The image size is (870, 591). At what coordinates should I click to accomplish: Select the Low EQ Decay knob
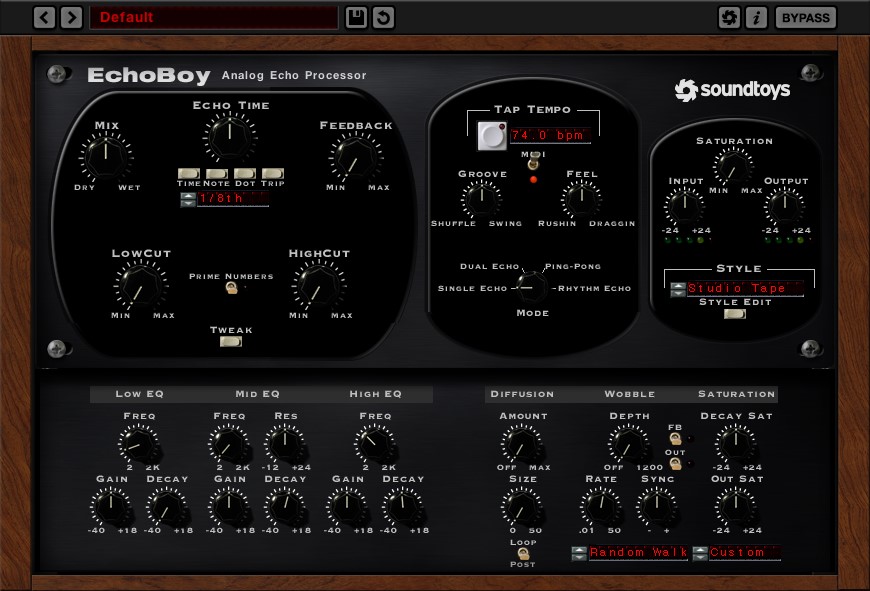pyautogui.click(x=166, y=507)
